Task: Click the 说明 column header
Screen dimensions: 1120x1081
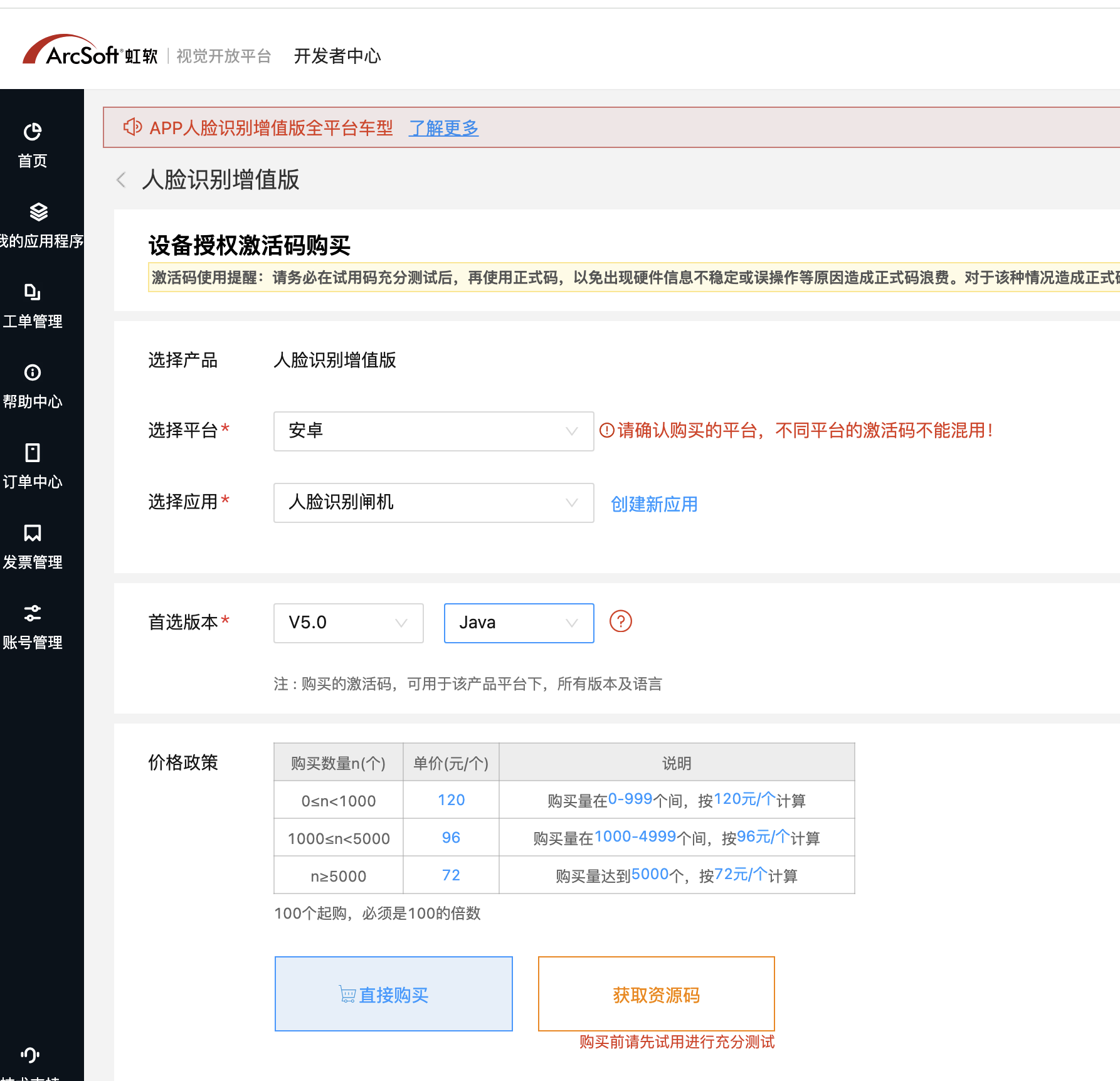Action: (677, 762)
